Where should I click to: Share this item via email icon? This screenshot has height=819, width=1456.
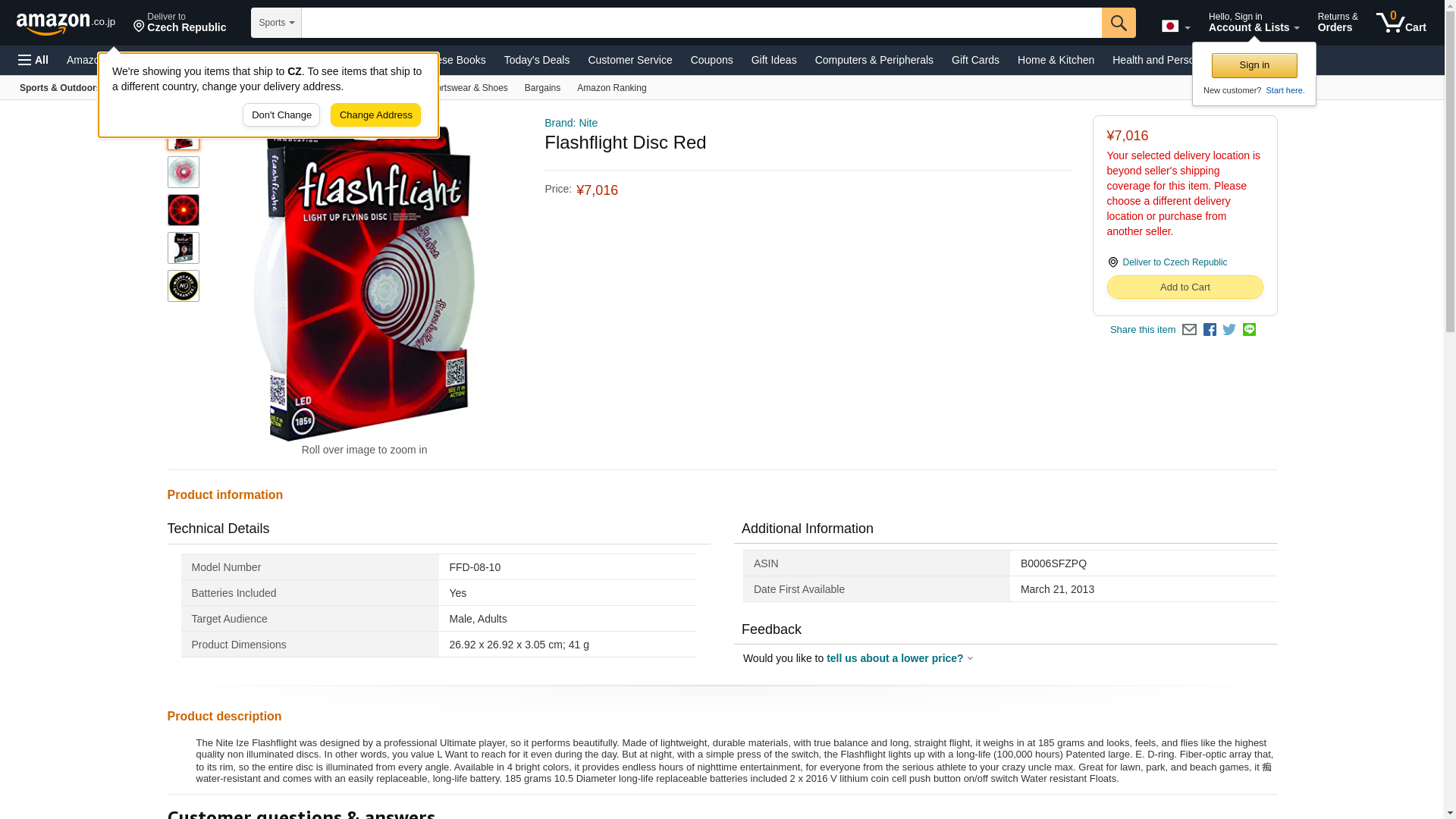click(1189, 330)
